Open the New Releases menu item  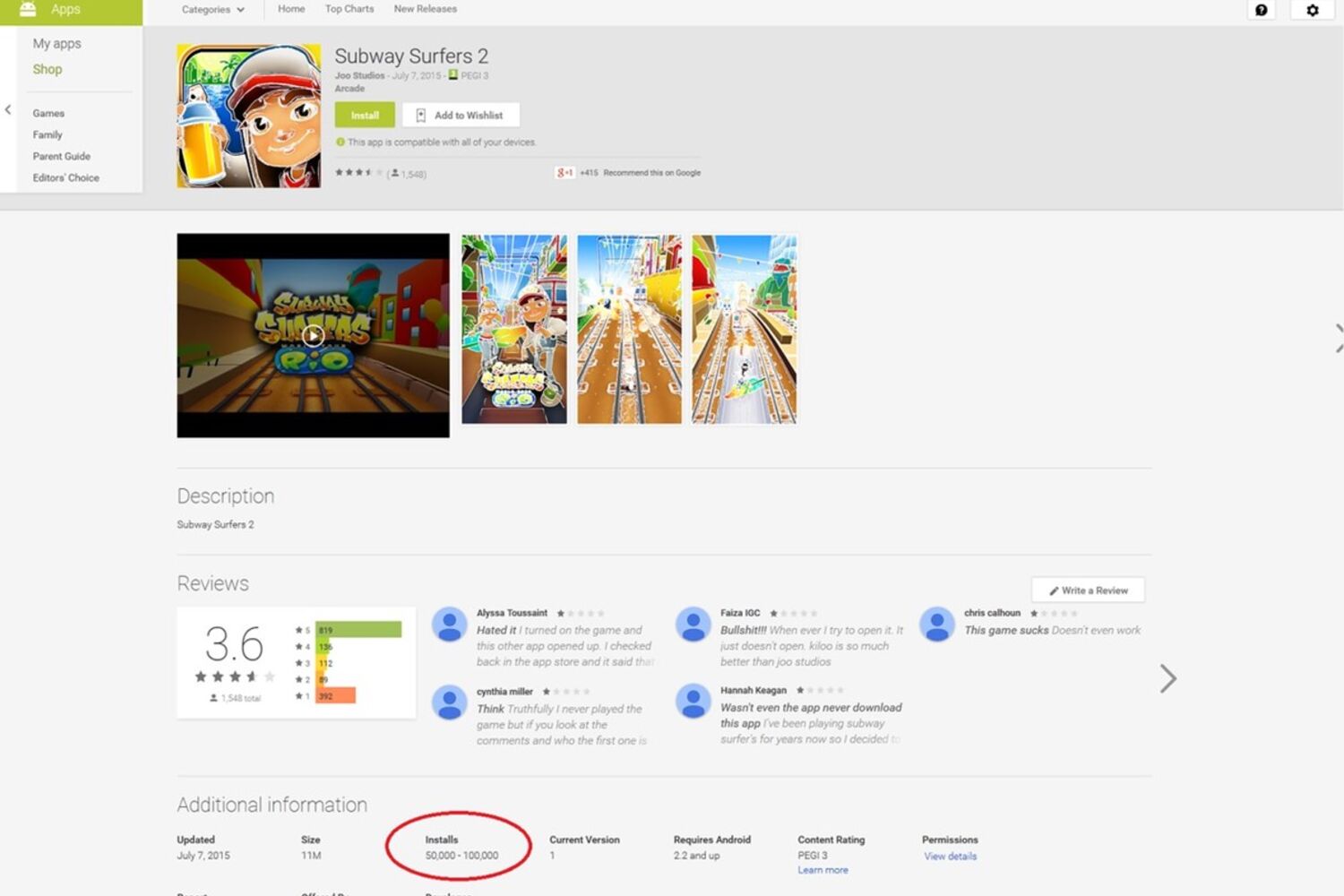[425, 9]
